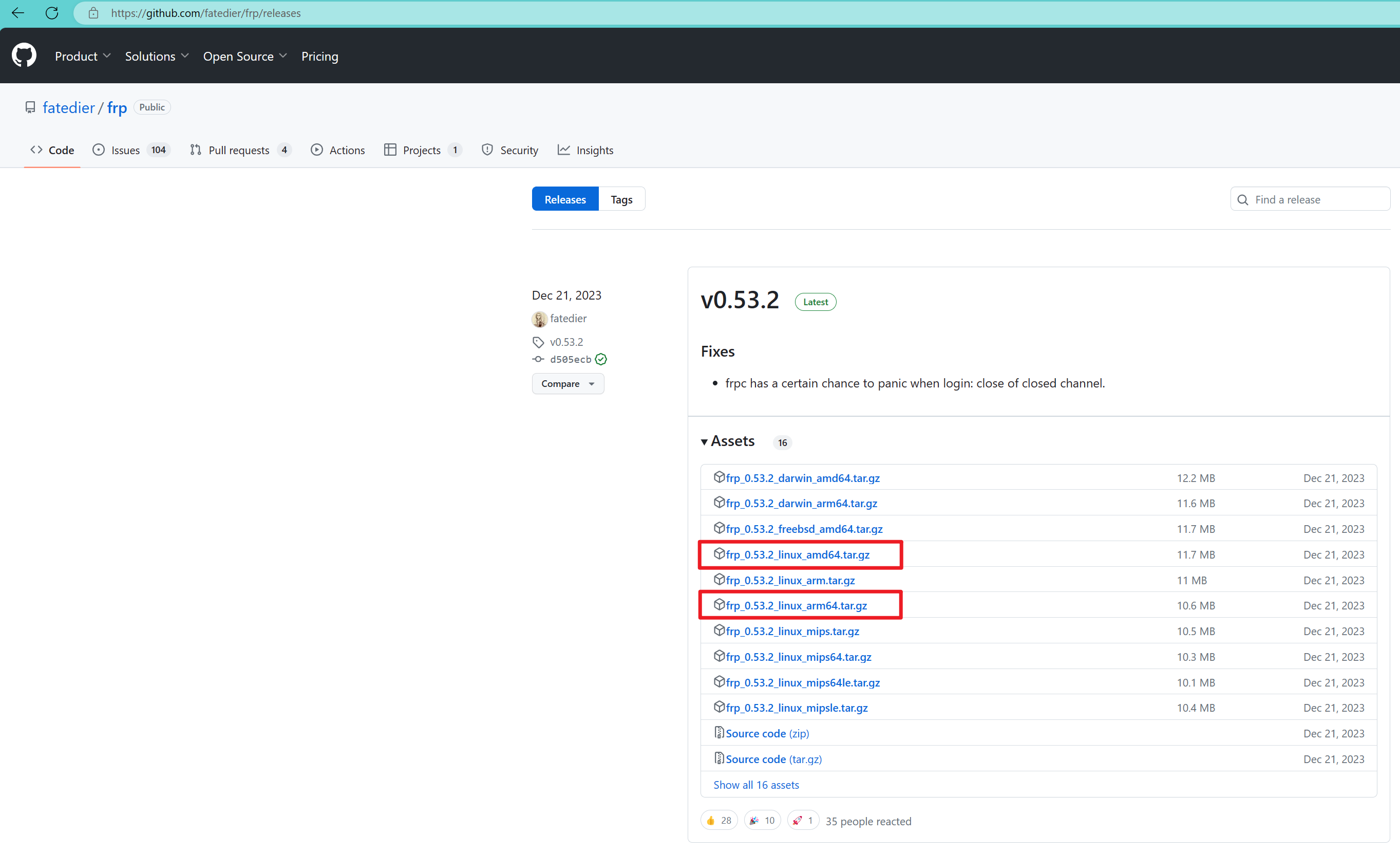The width and height of the screenshot is (1400, 853).
Task: Click the tag icon next to v0.53.2
Action: pyautogui.click(x=538, y=342)
